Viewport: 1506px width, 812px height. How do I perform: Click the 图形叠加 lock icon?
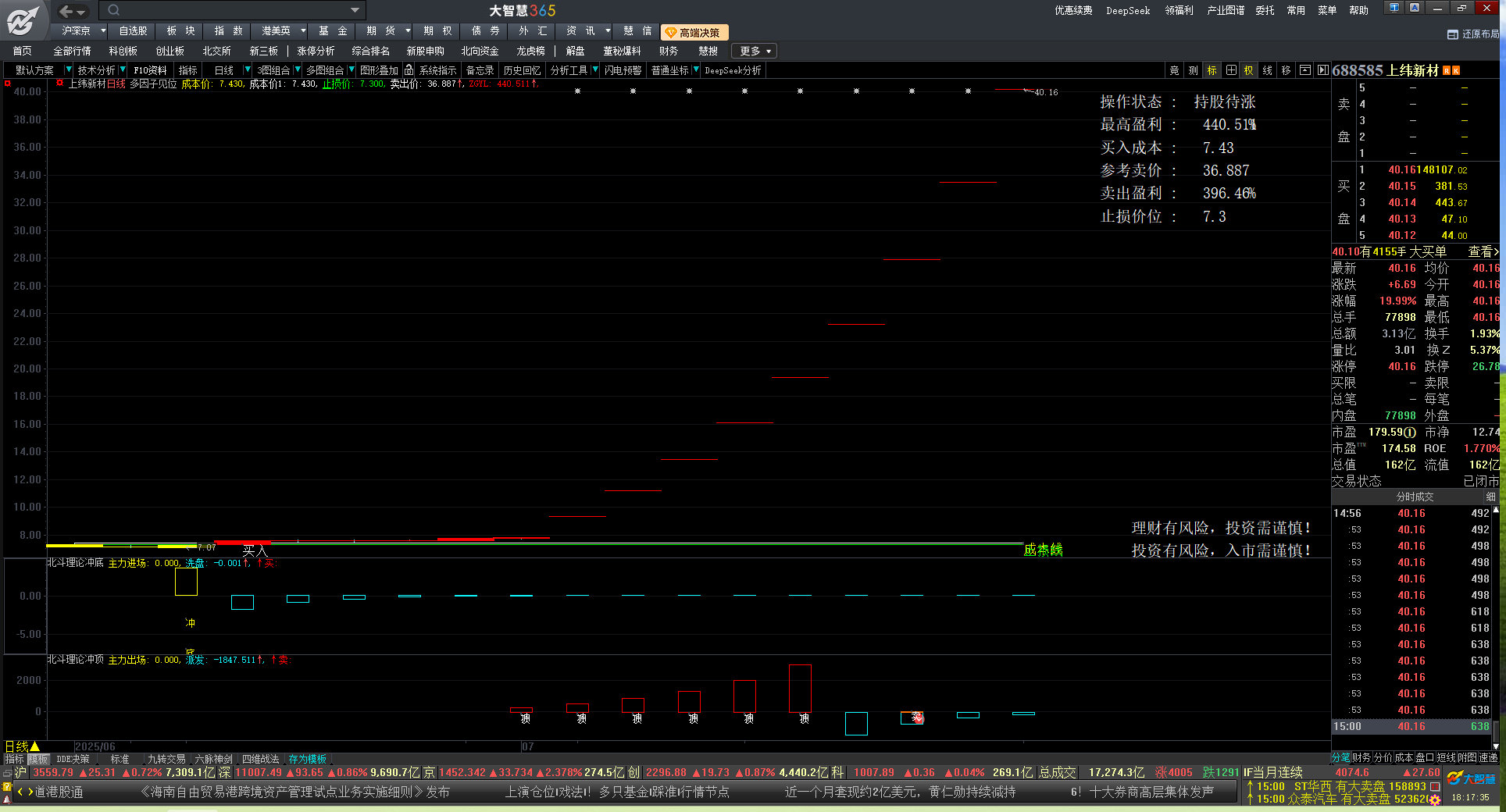pos(409,70)
